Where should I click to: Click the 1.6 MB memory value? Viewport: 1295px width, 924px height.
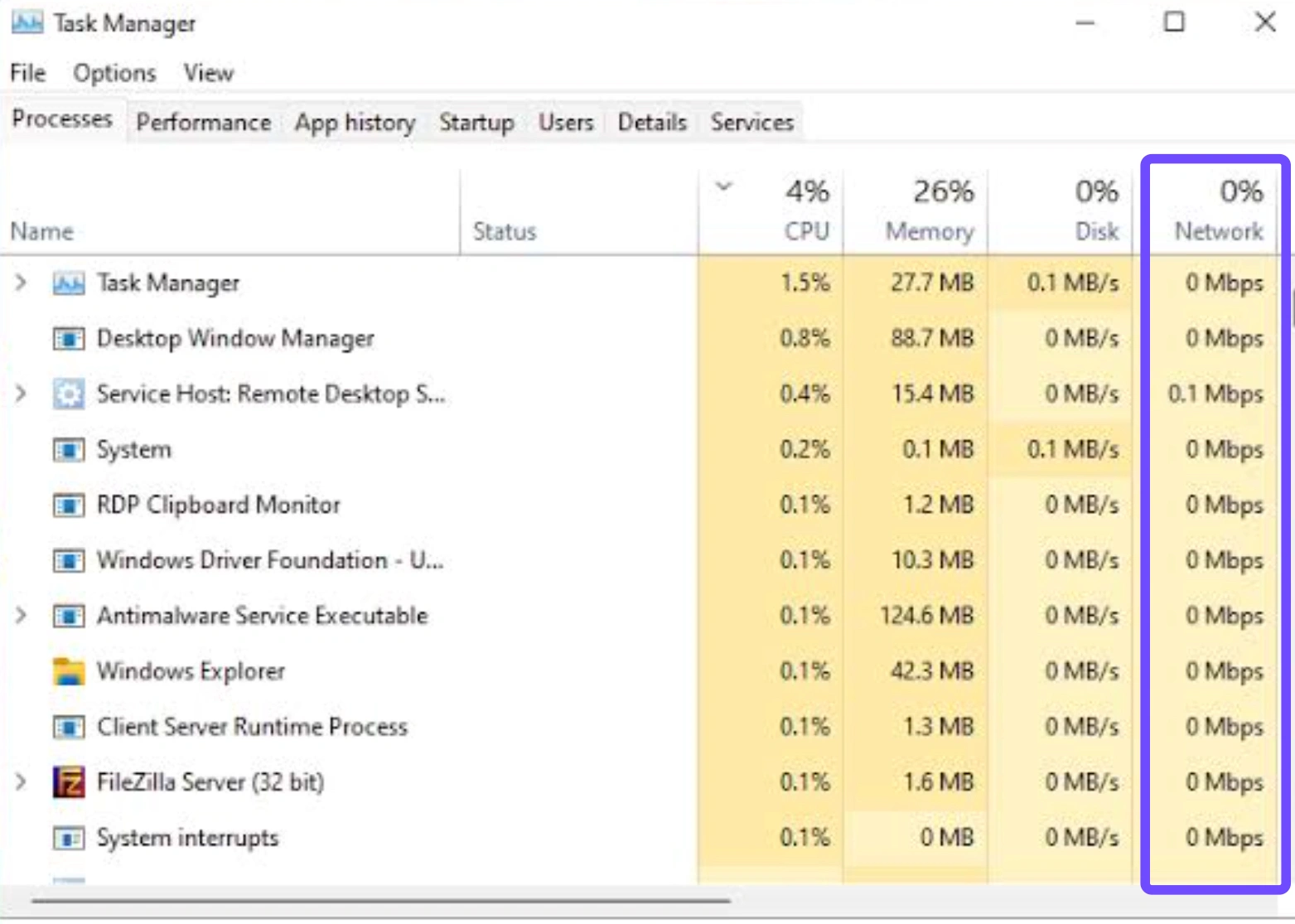coord(938,782)
